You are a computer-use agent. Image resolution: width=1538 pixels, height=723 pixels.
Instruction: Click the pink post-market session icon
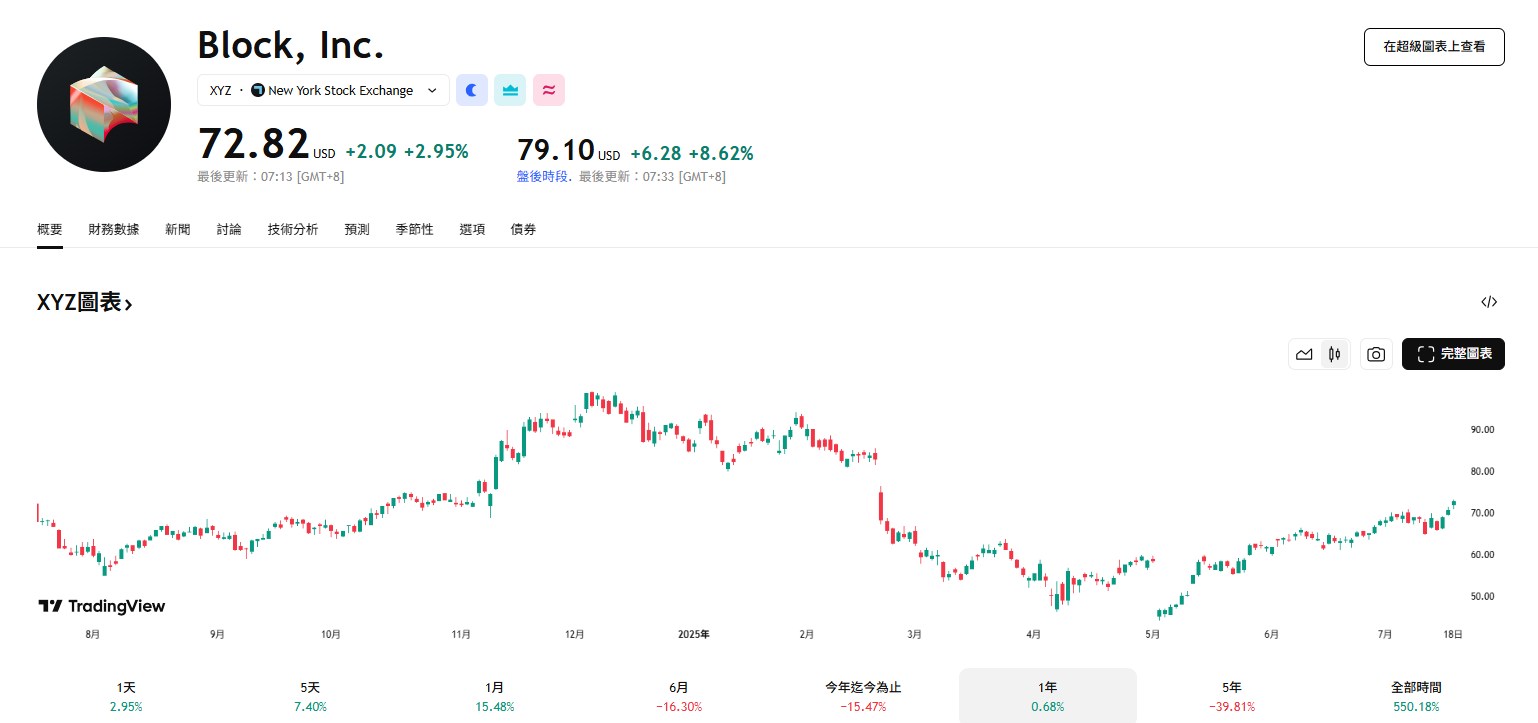pos(548,90)
